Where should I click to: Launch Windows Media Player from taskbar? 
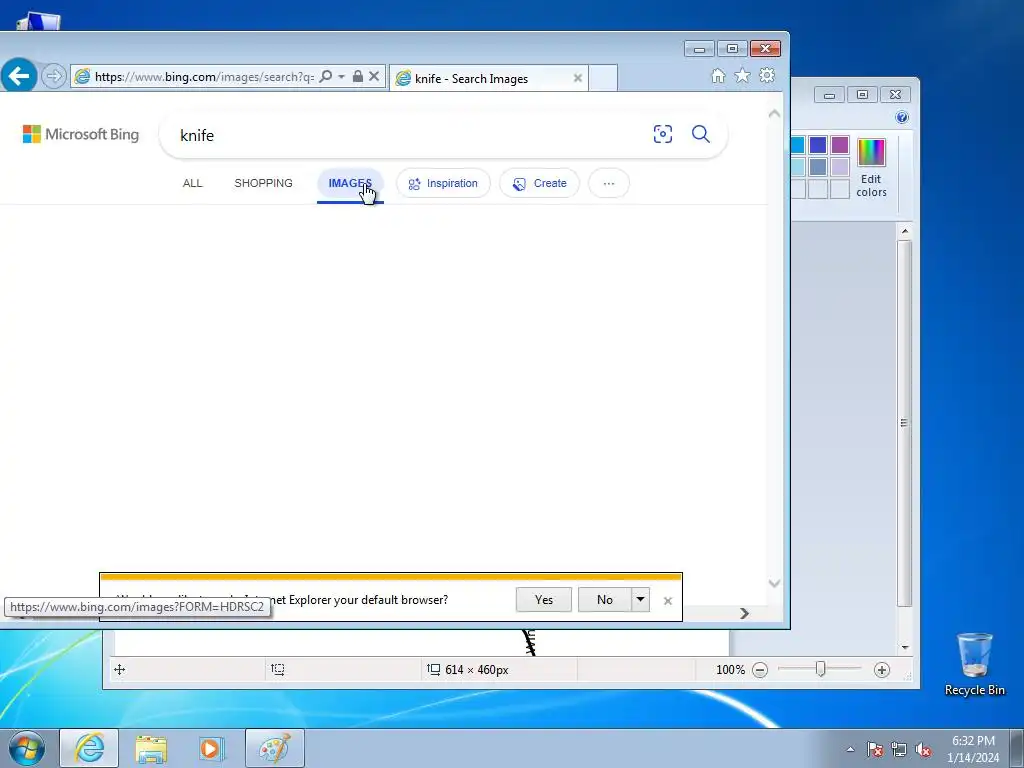coord(211,748)
